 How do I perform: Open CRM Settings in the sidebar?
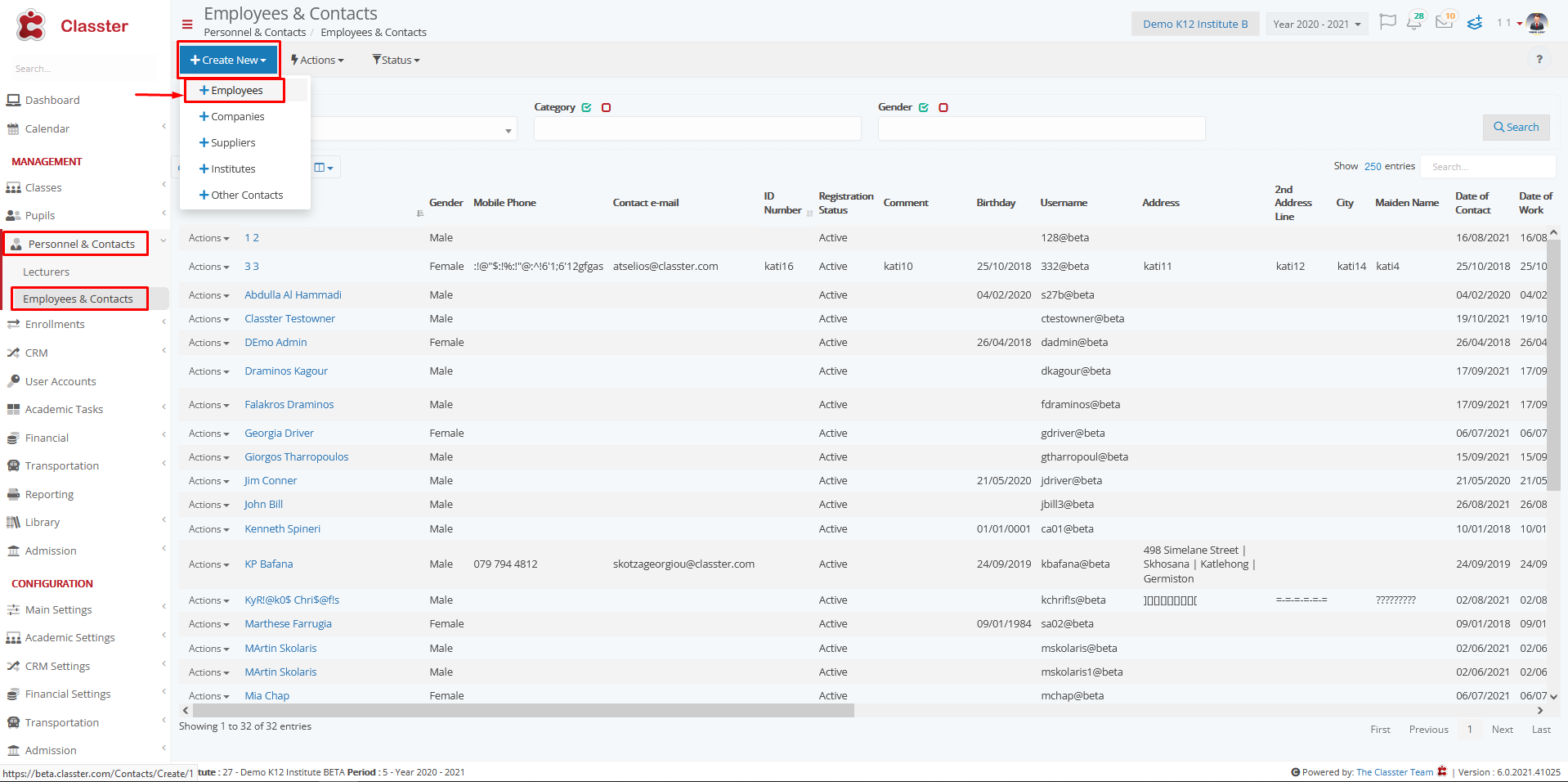(x=57, y=666)
